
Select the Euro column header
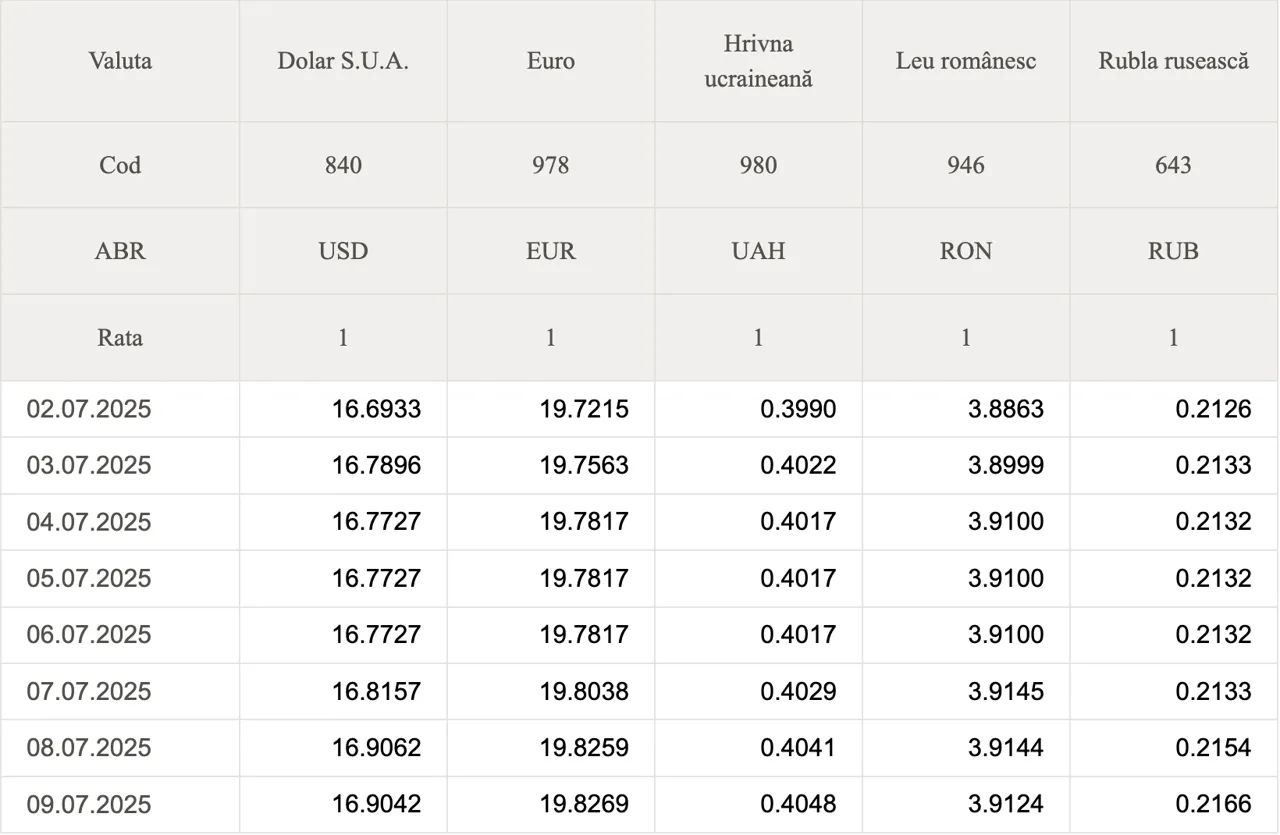[551, 61]
